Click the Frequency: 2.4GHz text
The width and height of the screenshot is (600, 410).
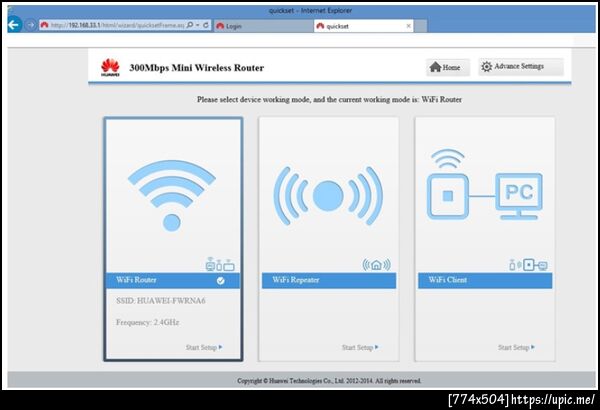[x=147, y=322]
